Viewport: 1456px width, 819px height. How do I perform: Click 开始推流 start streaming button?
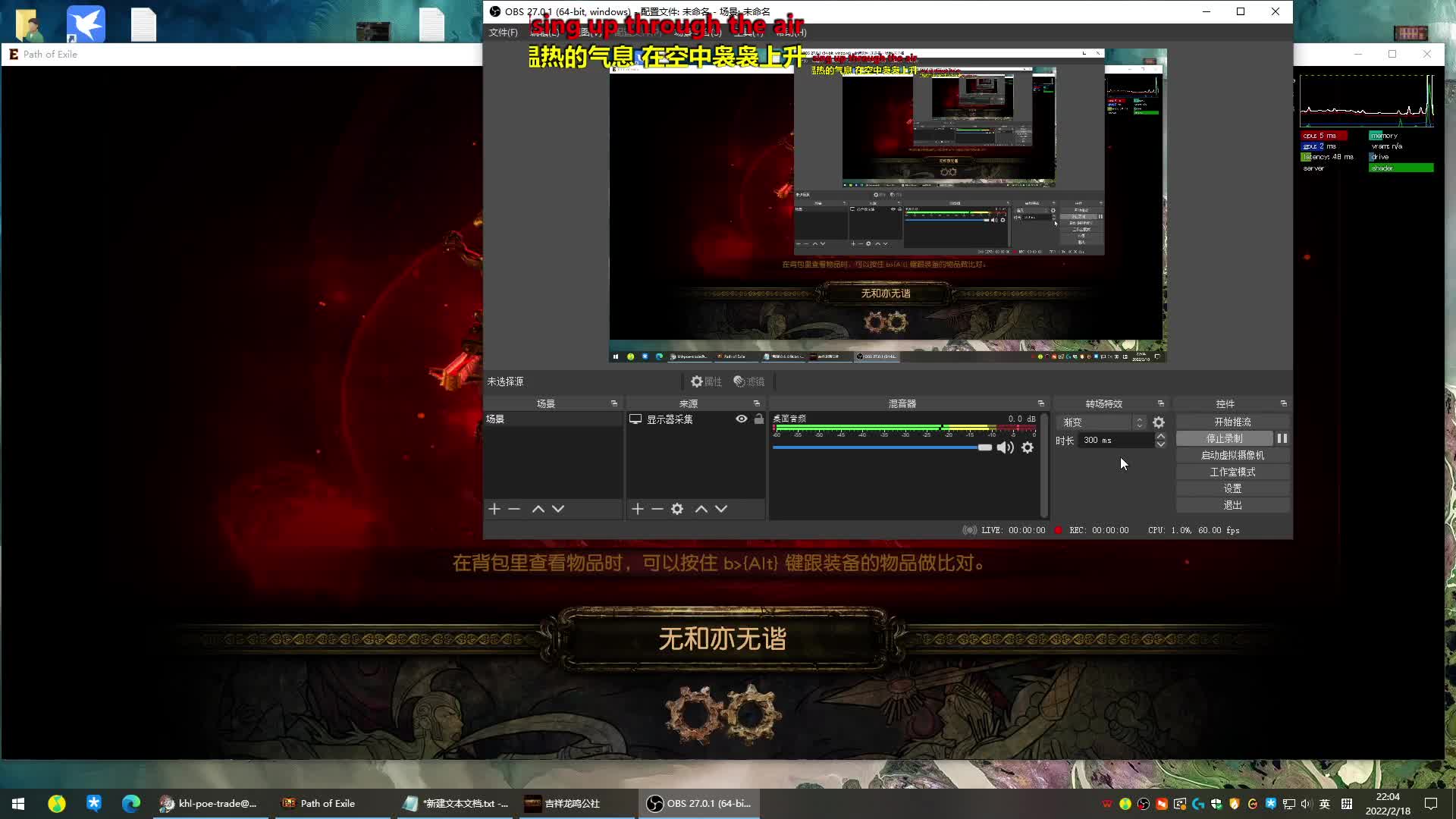click(x=1232, y=422)
